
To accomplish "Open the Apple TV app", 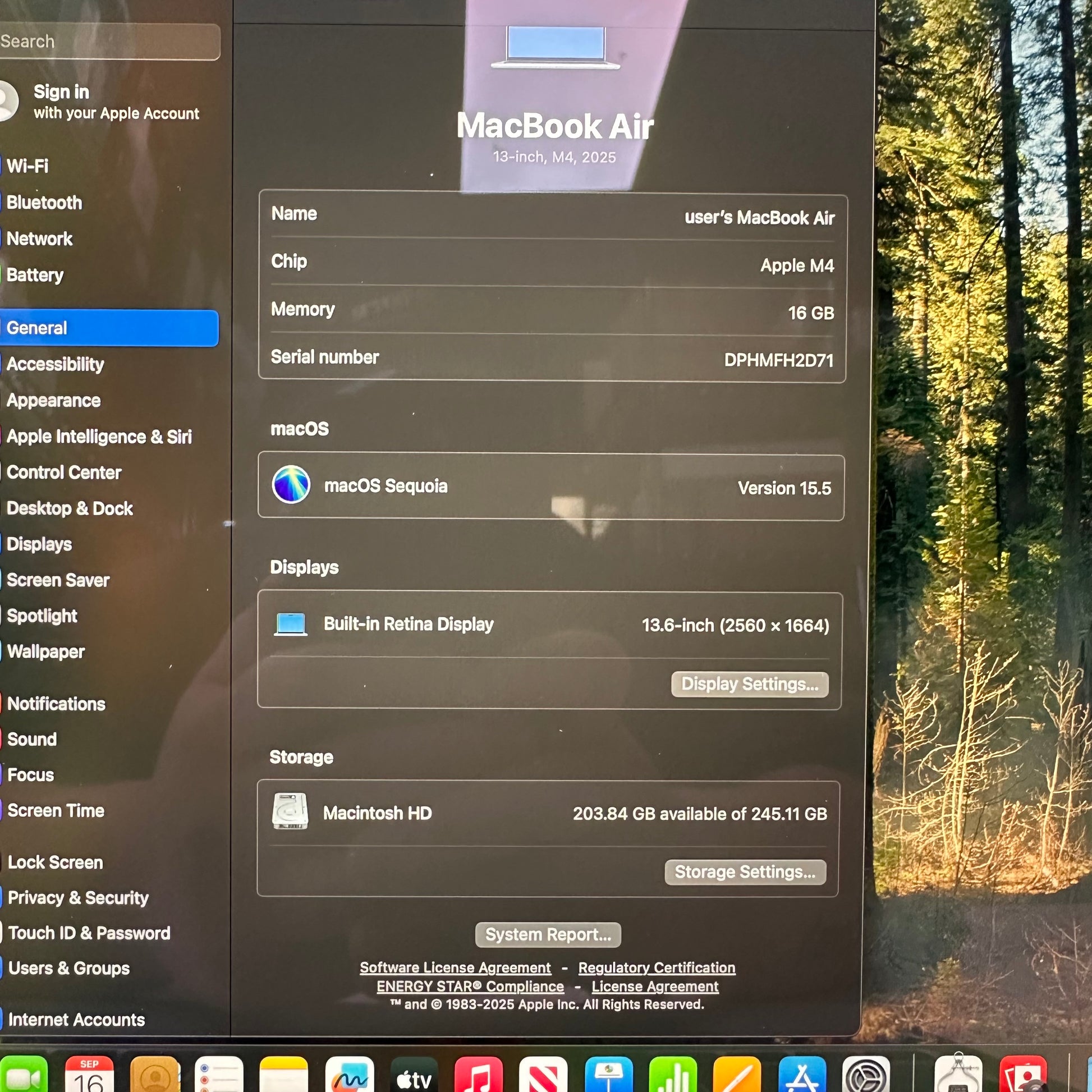I will click(414, 1076).
